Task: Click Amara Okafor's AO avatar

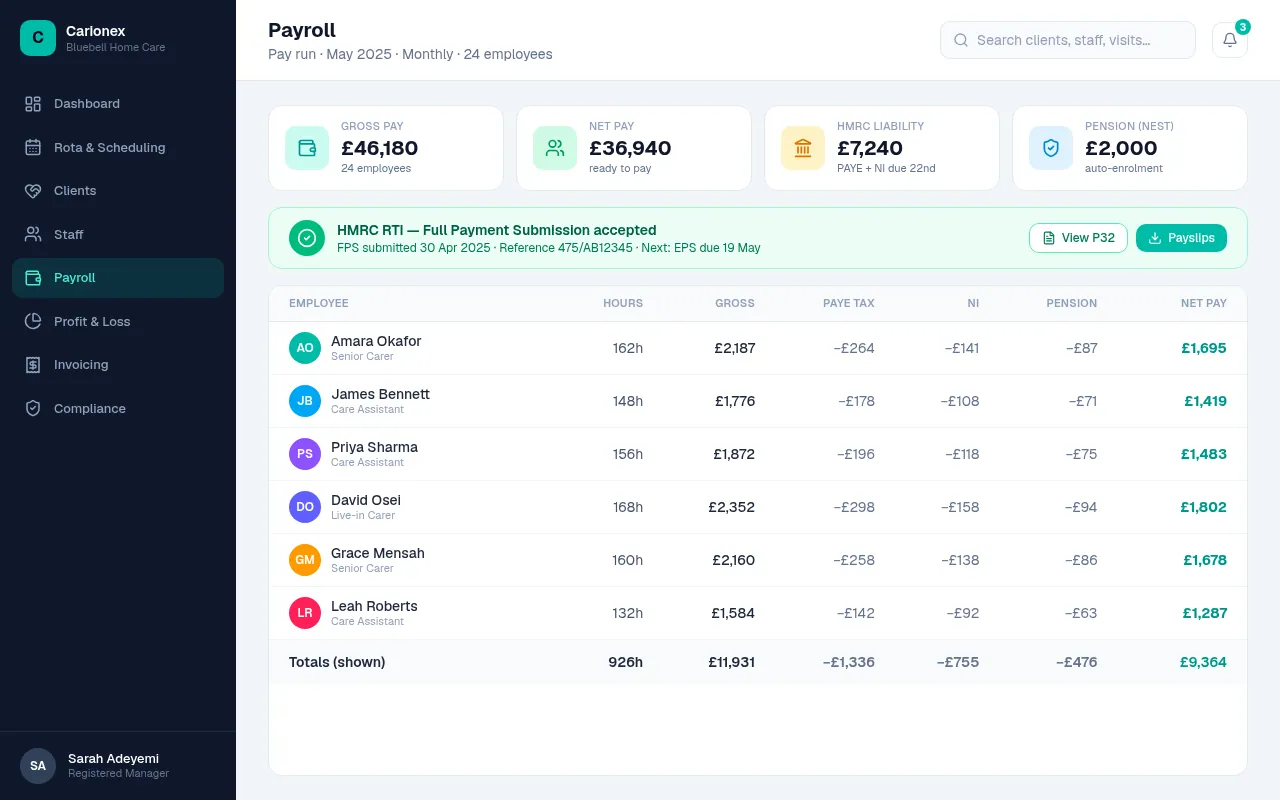Action: pyautogui.click(x=305, y=348)
